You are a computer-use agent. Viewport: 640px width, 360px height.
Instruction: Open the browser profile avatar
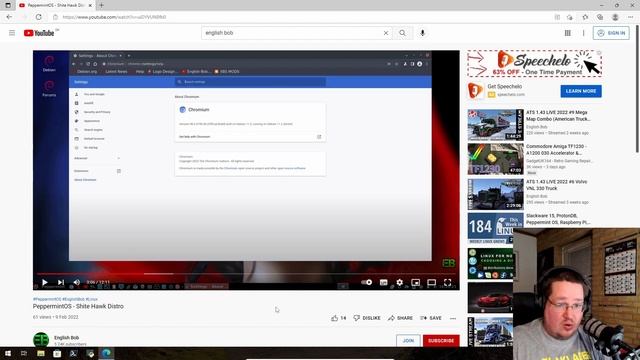[x=615, y=17]
